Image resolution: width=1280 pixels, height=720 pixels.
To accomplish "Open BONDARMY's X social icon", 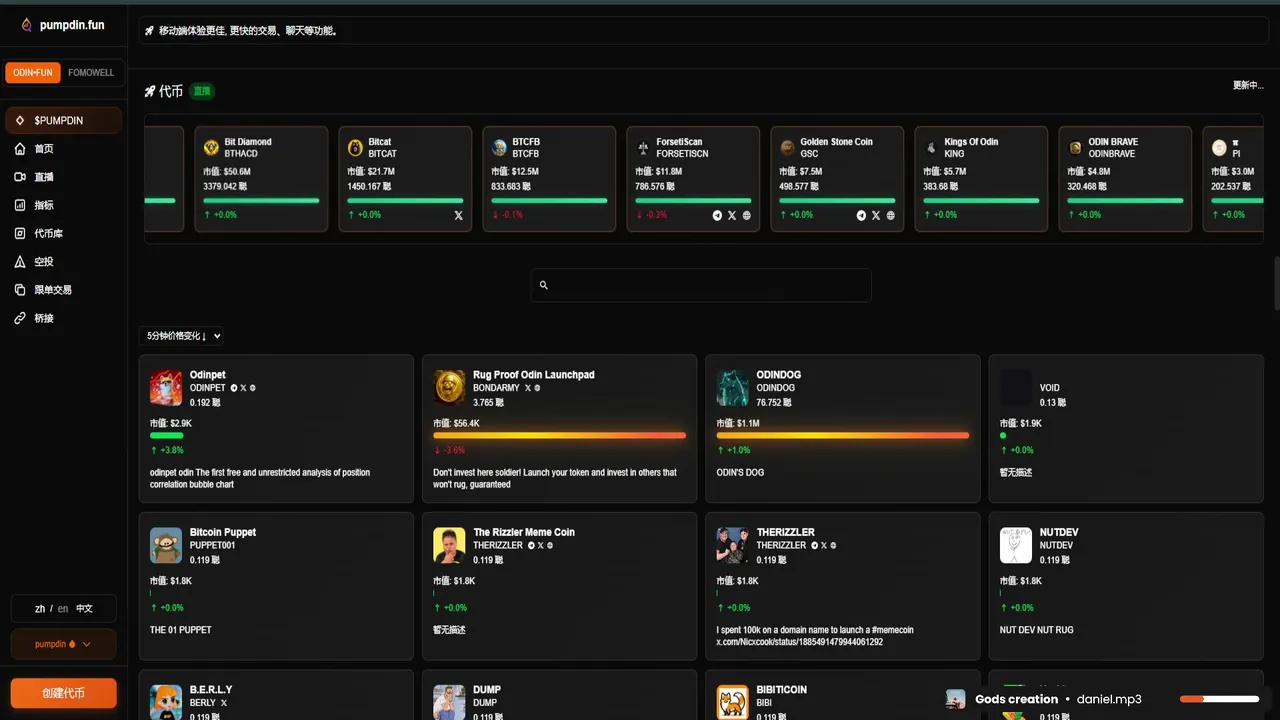I will 528,388.
